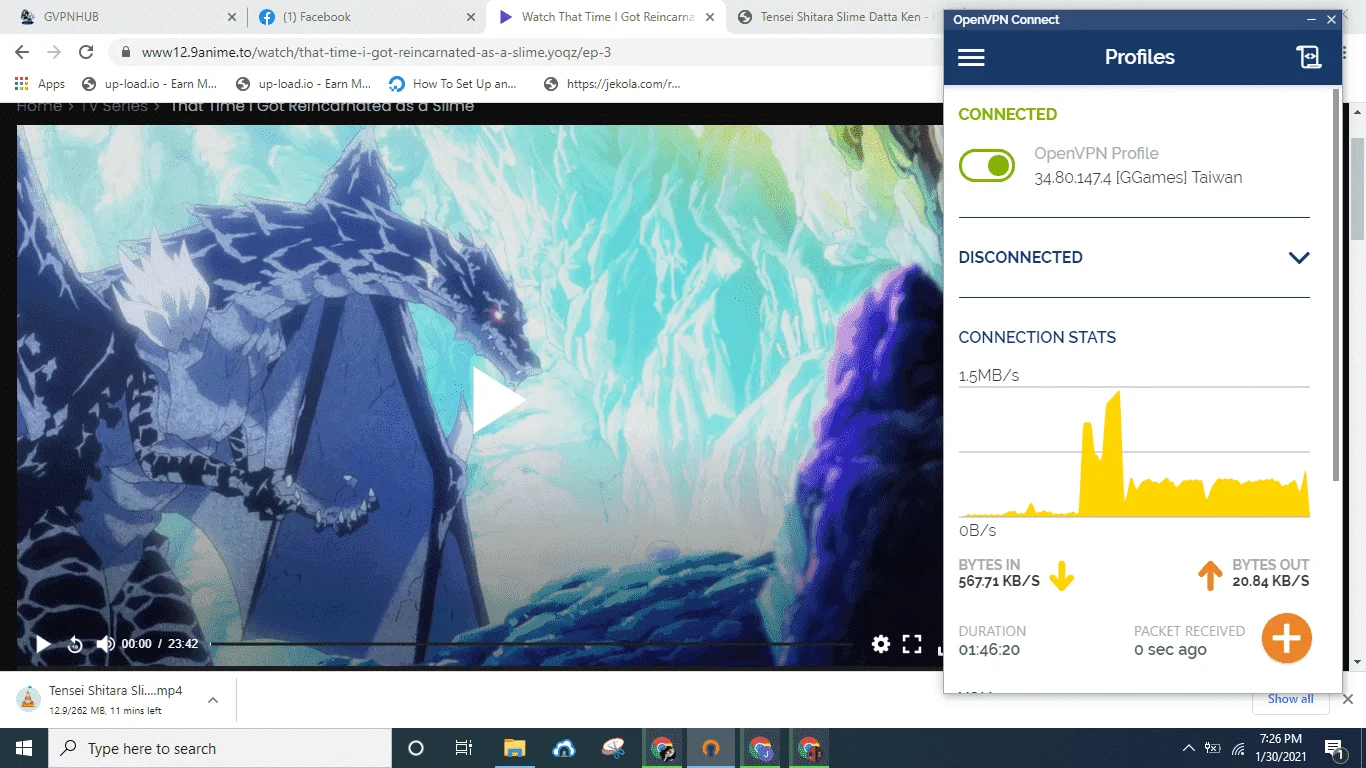This screenshot has height=768, width=1366.
Task: Play the video using the center play button
Action: 498,398
